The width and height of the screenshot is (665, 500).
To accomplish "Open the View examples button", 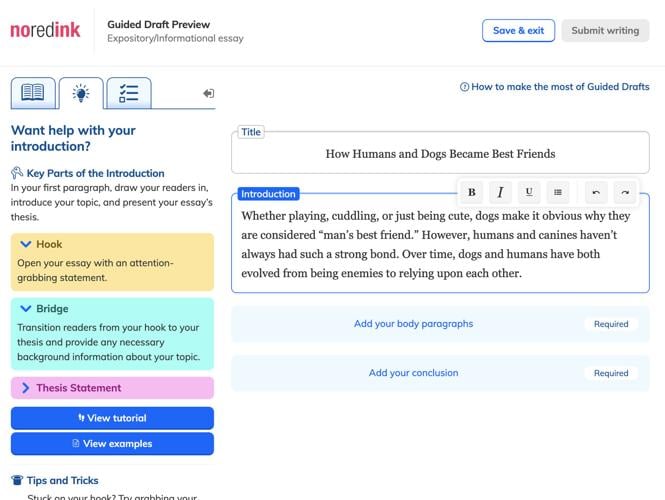I will point(112,444).
